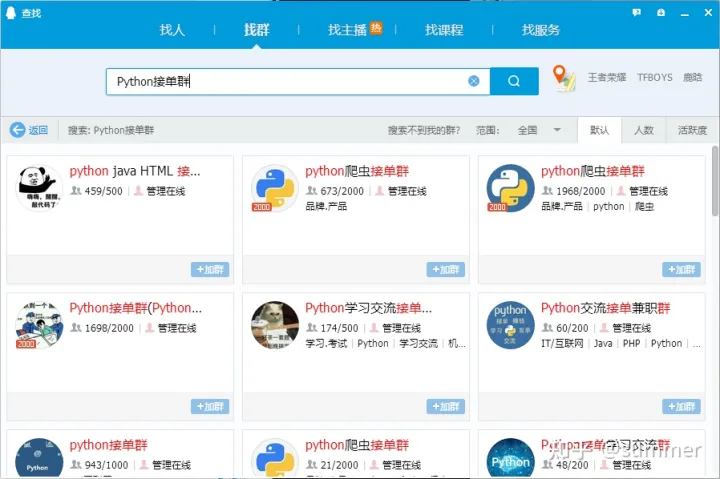This screenshot has width=720, height=479.
Task: Open the nearby map location icon
Action: [x=563, y=78]
